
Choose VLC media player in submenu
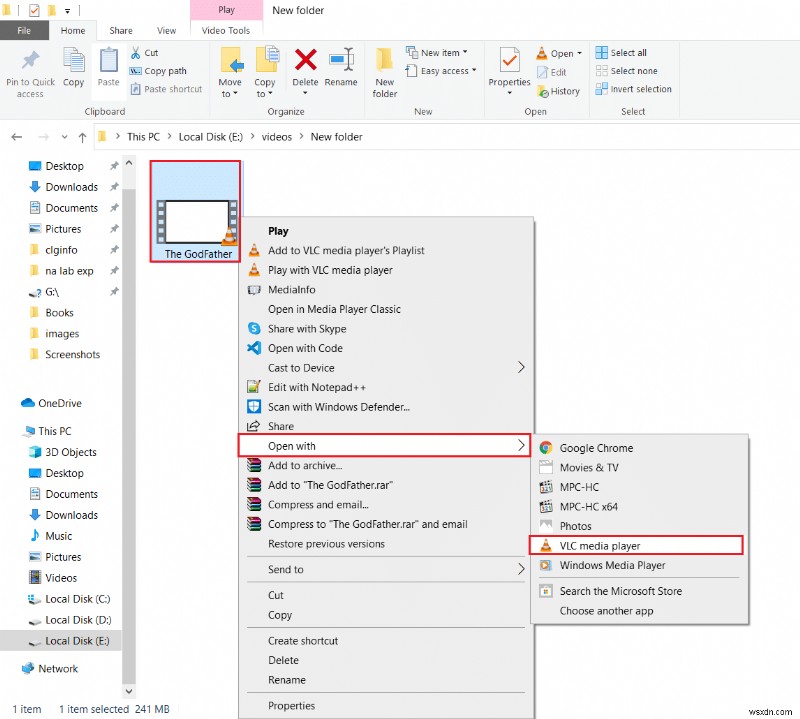[636, 546]
